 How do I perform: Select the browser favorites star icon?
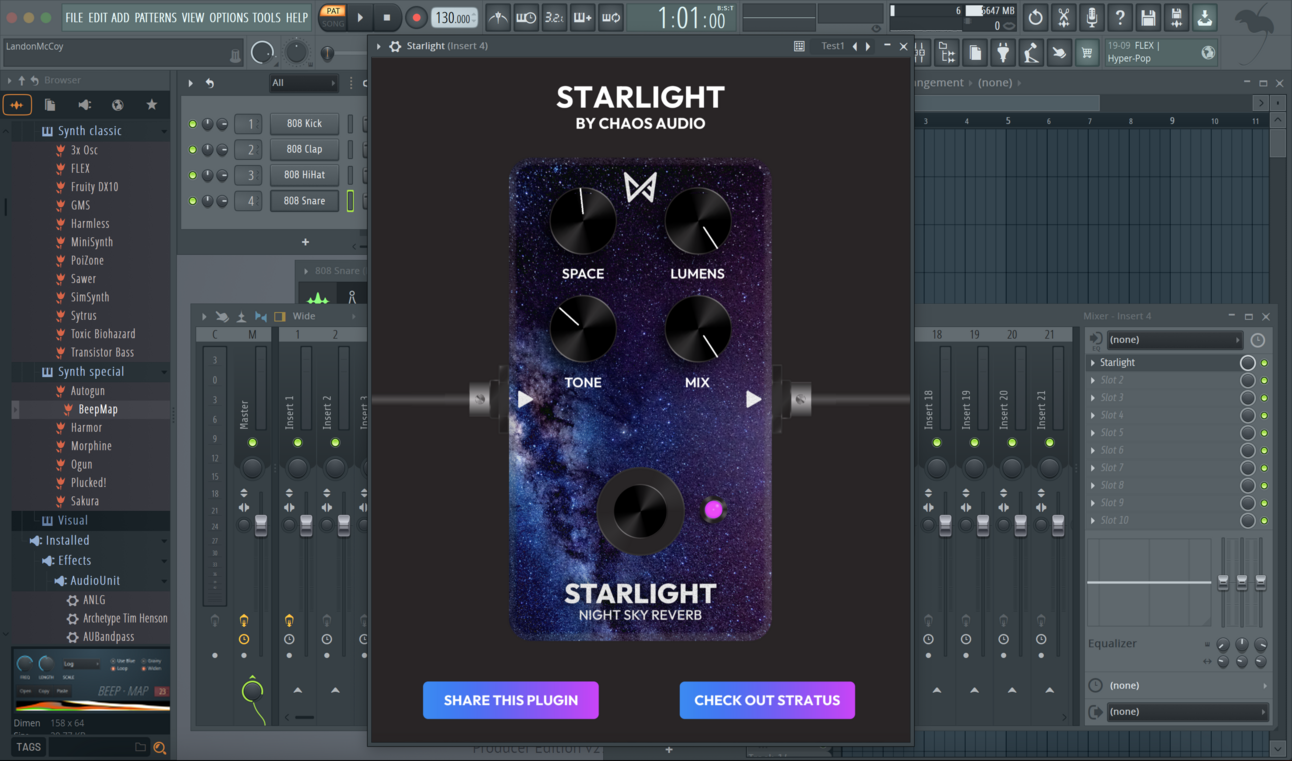pos(151,105)
